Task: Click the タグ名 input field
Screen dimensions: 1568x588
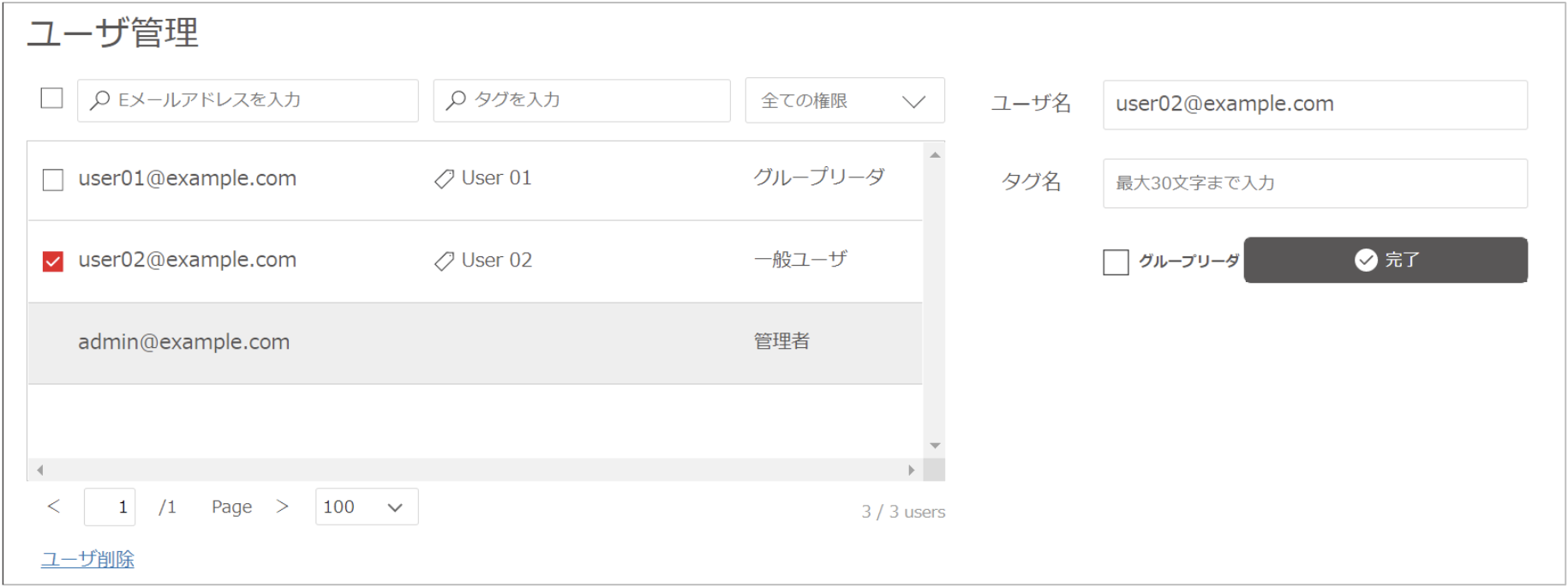Action: click(1315, 183)
